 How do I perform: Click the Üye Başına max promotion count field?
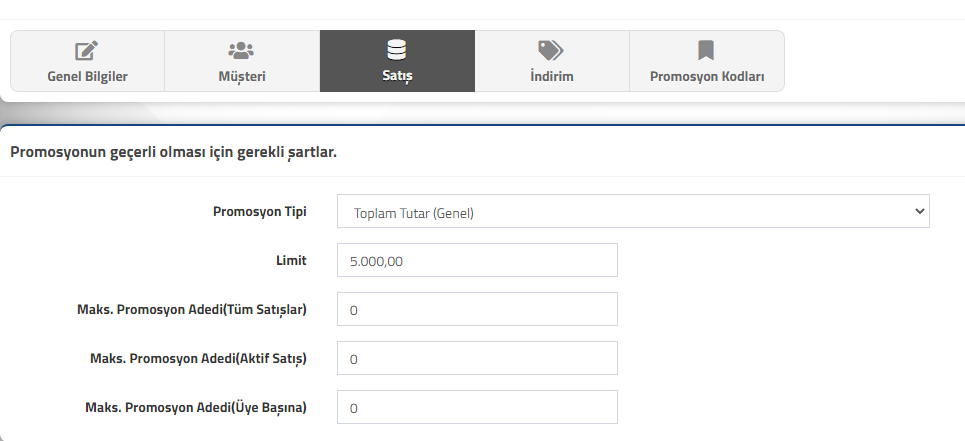(x=477, y=407)
